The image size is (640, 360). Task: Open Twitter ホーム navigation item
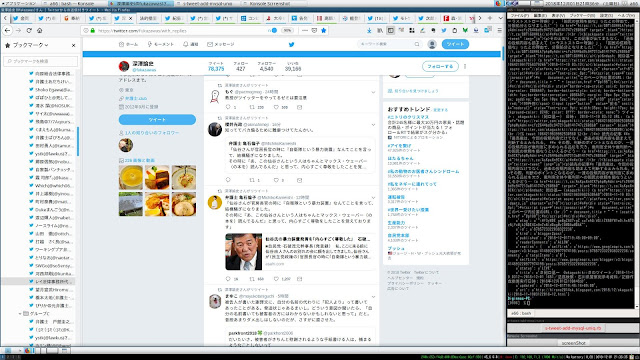(x=128, y=44)
